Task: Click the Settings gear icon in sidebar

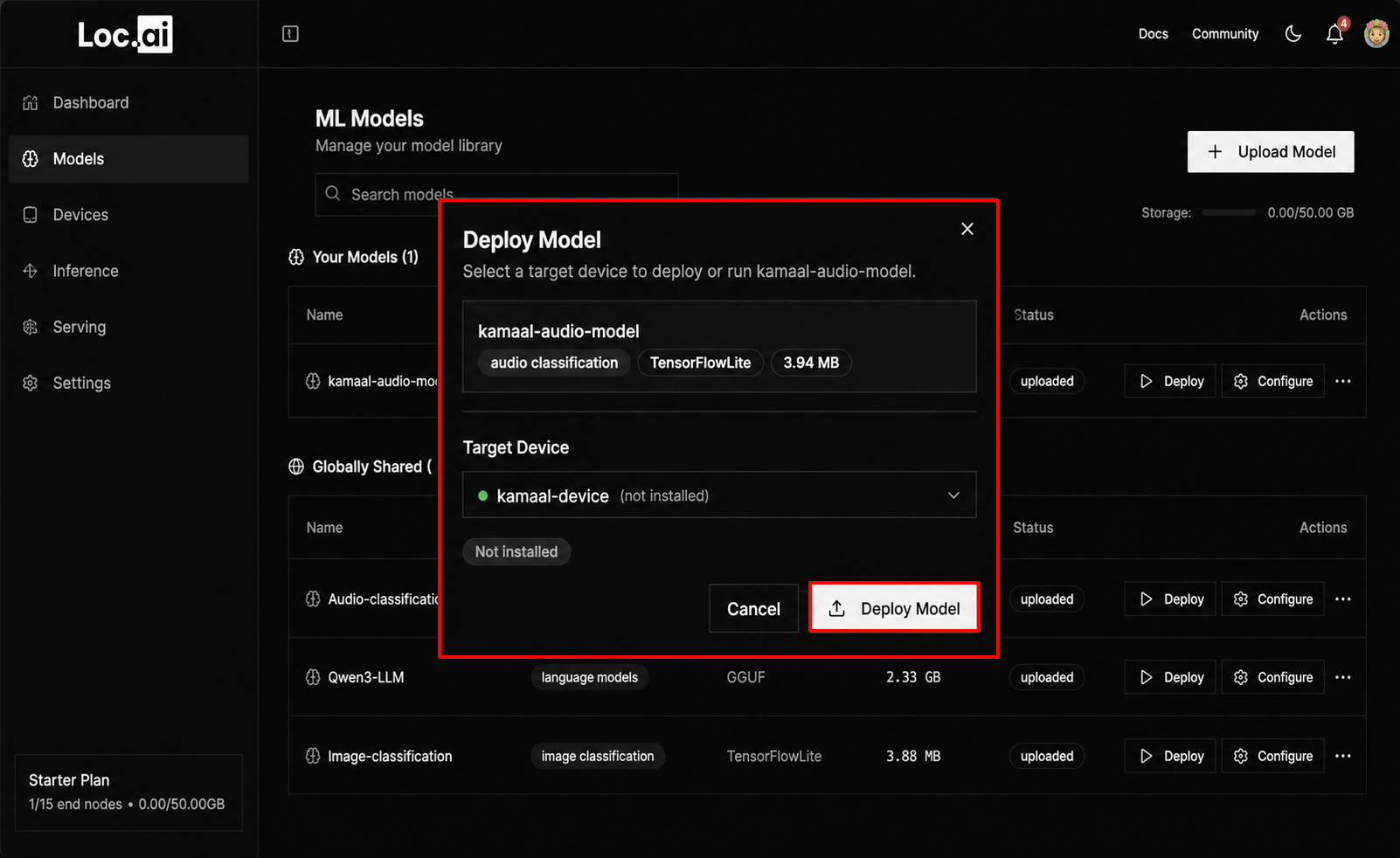Action: (x=31, y=383)
